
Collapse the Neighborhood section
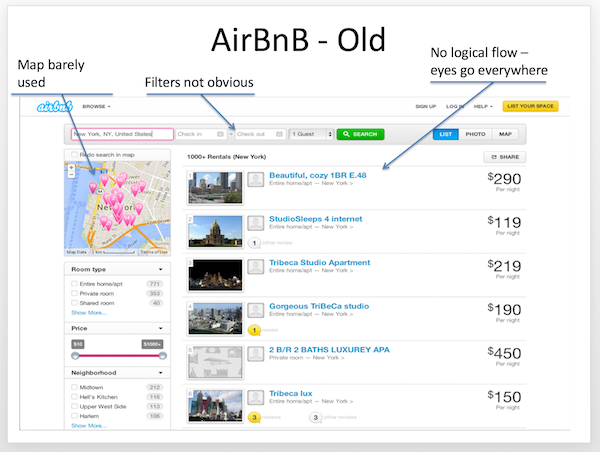(161, 373)
